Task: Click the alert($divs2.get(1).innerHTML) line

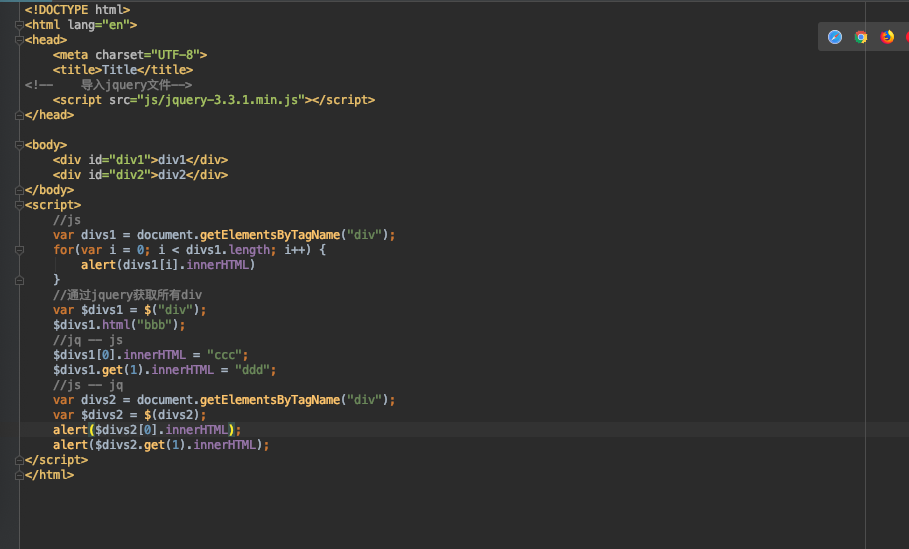Action: [161, 445]
